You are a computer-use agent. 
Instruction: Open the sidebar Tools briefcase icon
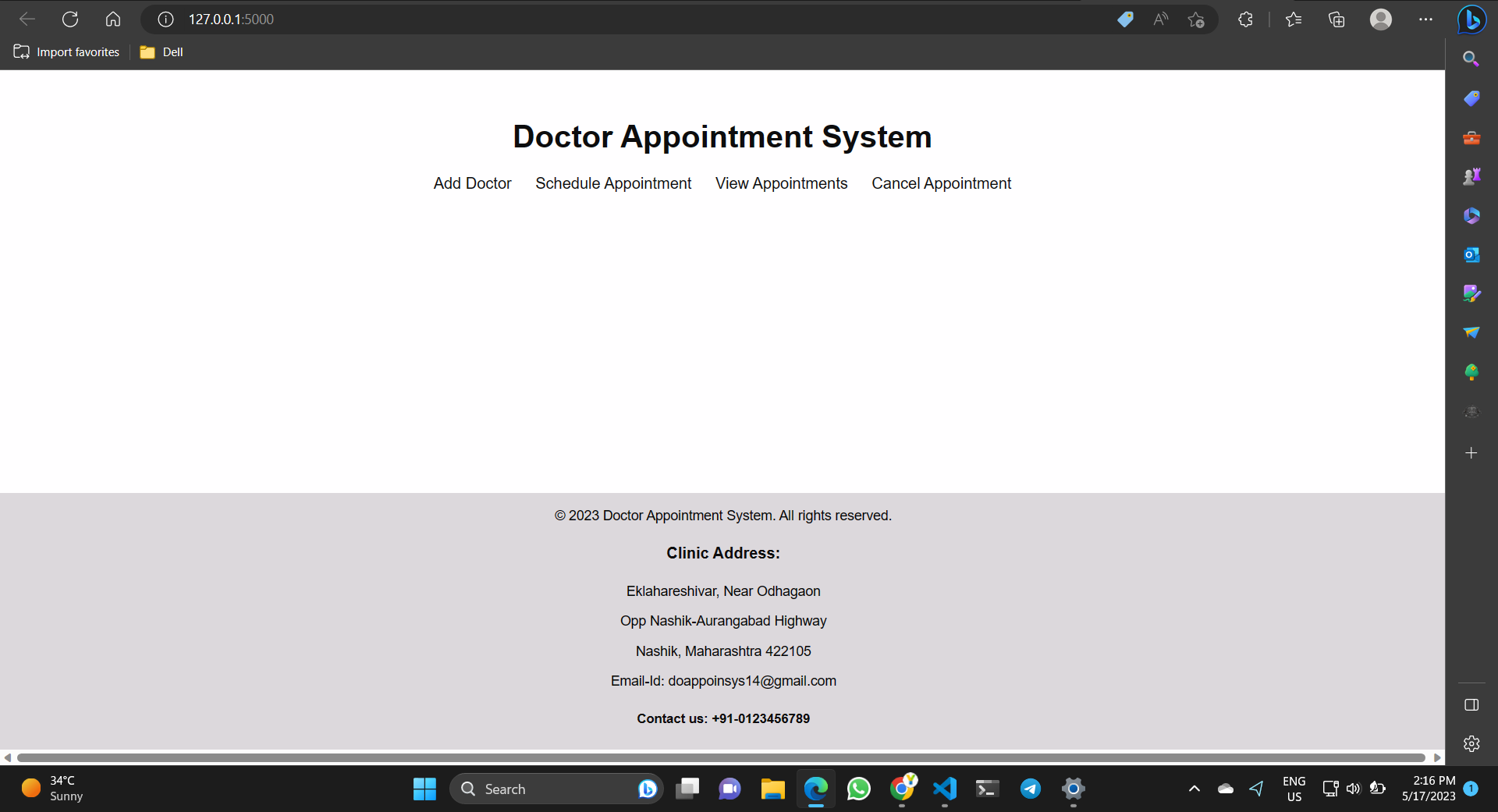pyautogui.click(x=1471, y=138)
